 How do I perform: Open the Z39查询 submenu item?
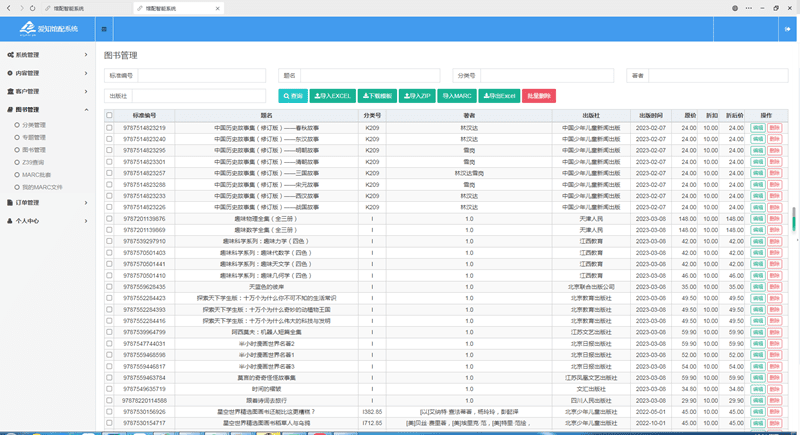click(x=34, y=162)
